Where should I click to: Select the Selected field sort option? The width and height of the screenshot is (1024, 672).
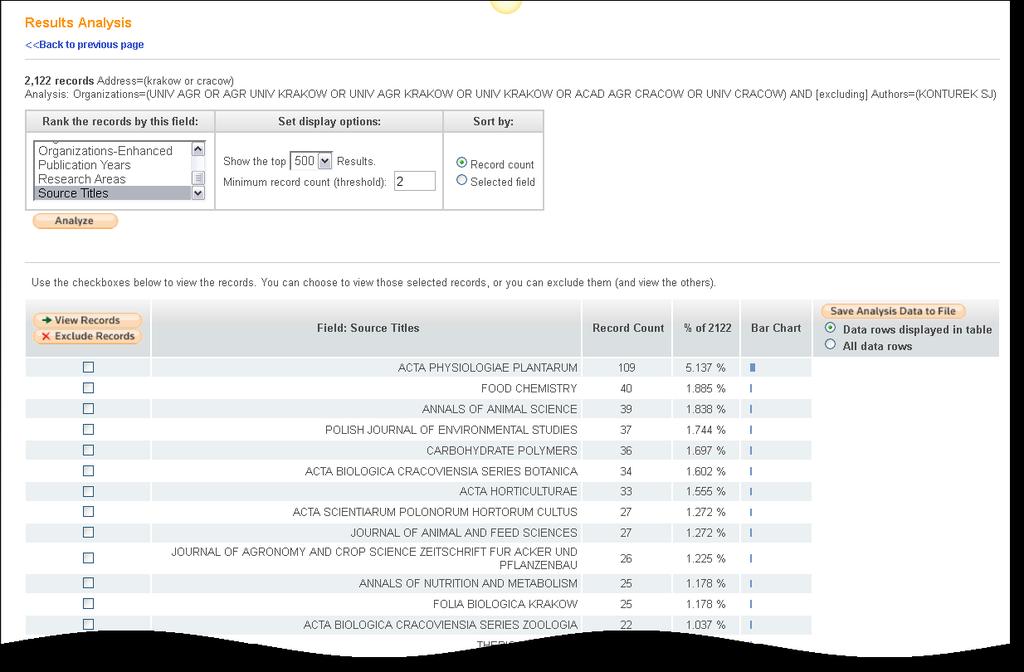(x=462, y=180)
